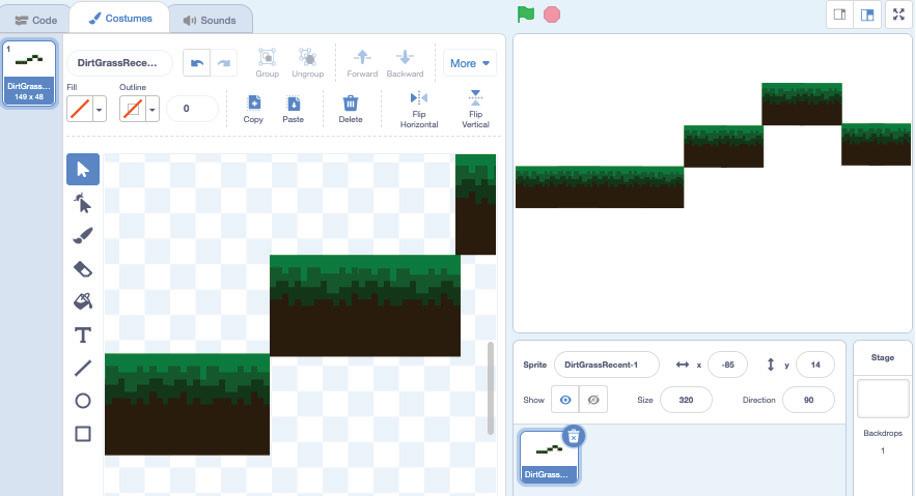Edit the Sprite name field
The height and width of the screenshot is (496, 916).
[606, 365]
